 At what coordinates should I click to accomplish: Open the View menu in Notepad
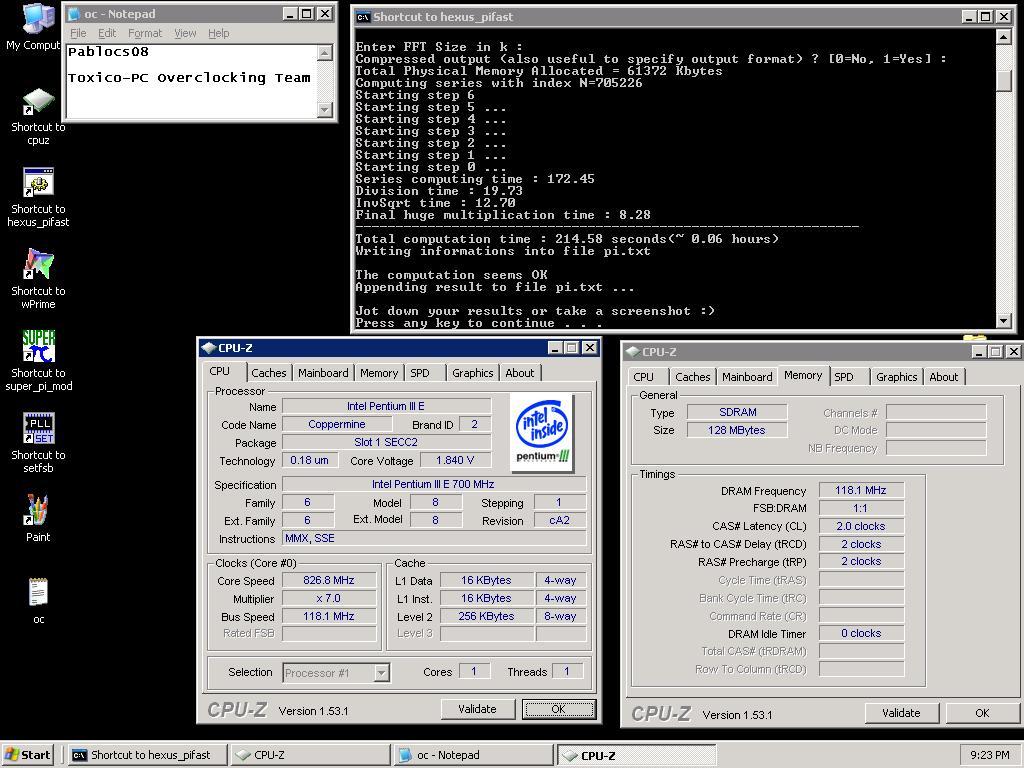point(185,33)
